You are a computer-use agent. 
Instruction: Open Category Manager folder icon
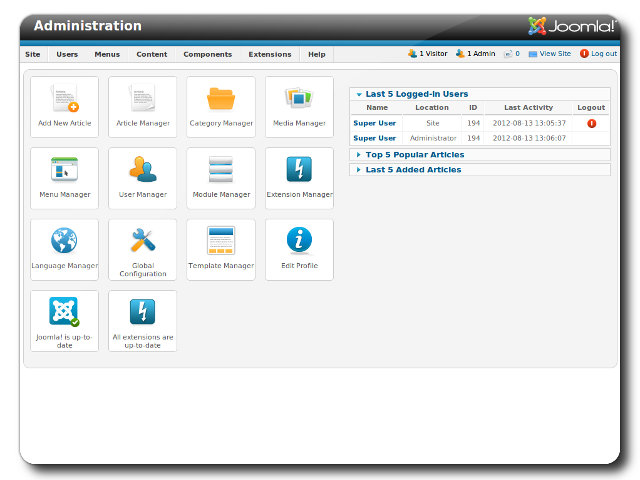(x=221, y=100)
